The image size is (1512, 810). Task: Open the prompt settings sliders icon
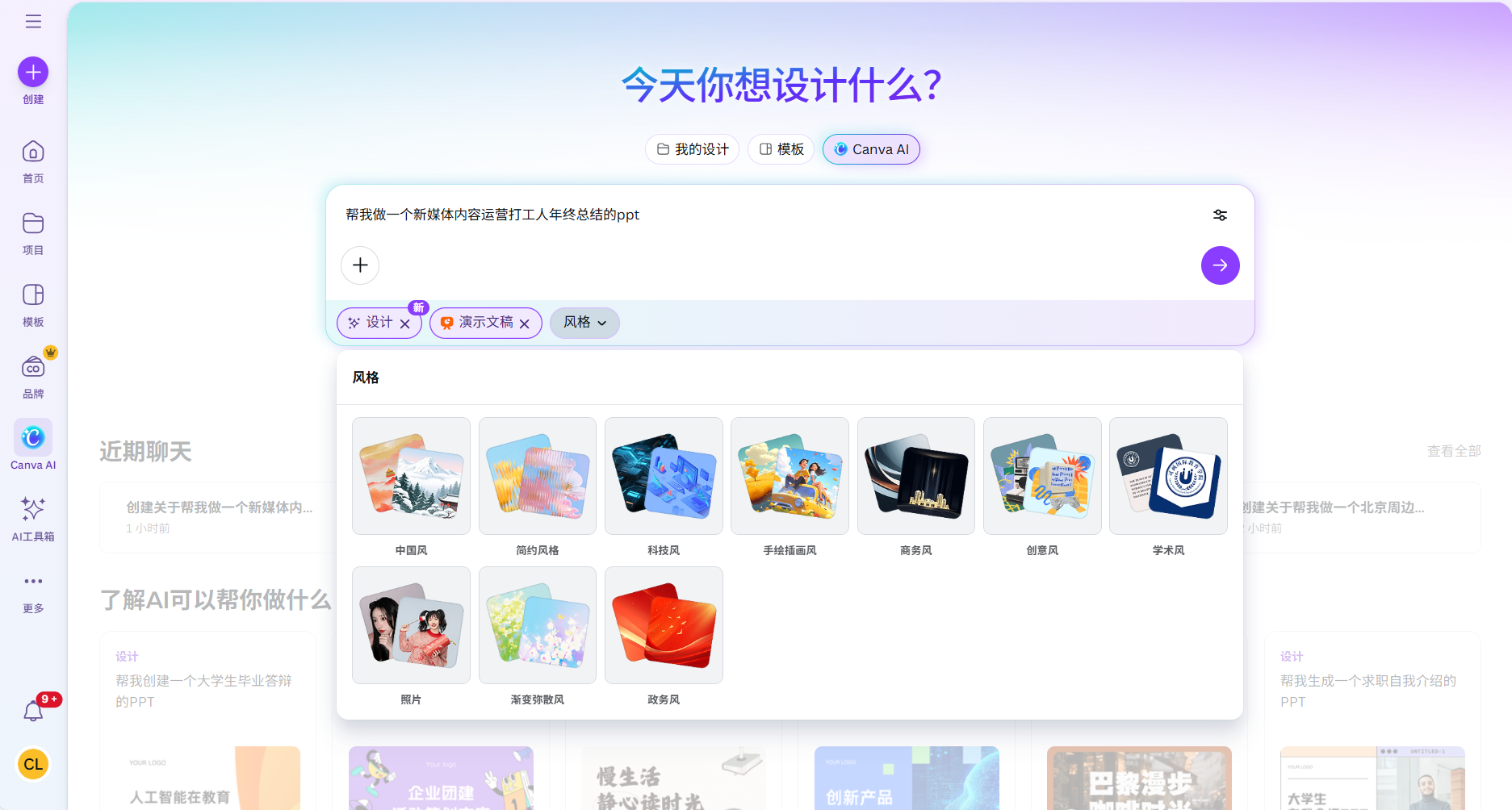point(1220,215)
